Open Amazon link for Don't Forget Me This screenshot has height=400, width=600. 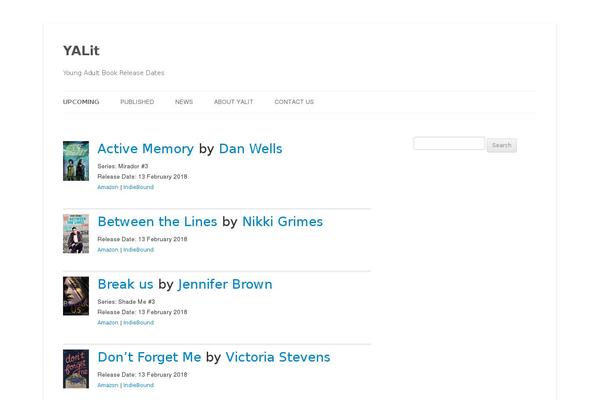[108, 385]
